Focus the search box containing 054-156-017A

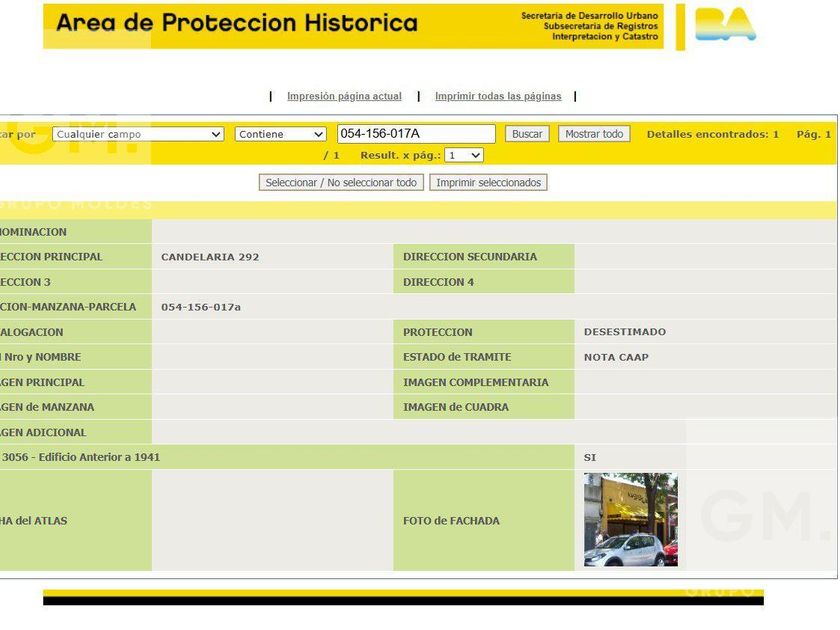coord(416,134)
